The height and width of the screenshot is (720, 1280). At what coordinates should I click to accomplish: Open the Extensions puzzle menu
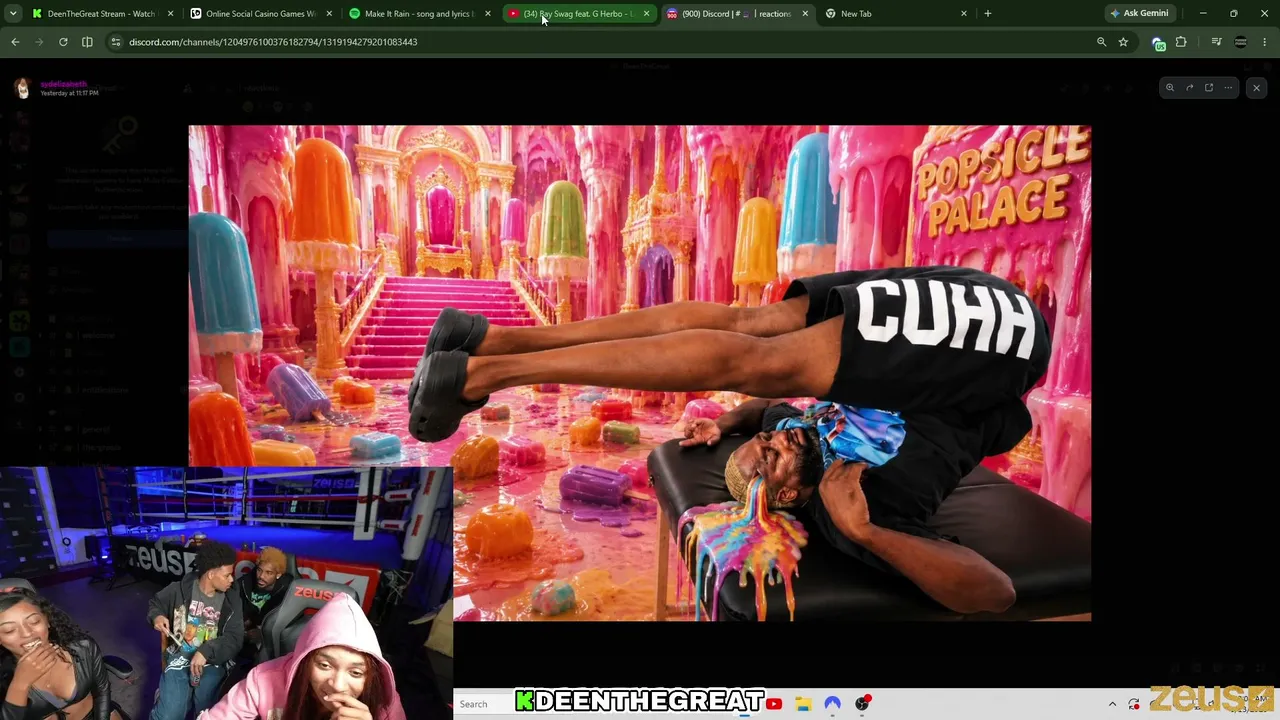tap(1181, 42)
